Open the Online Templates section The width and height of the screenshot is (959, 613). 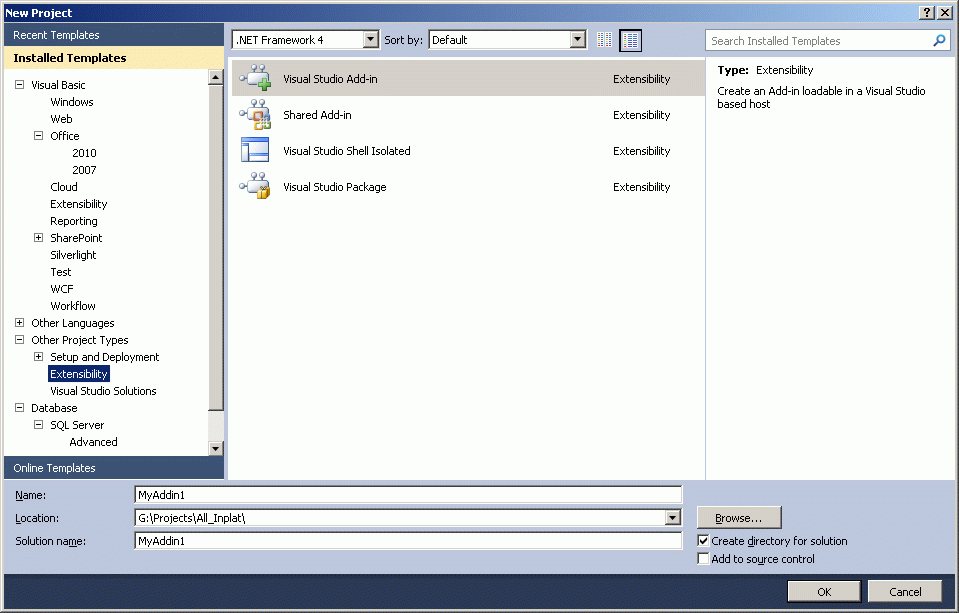114,468
